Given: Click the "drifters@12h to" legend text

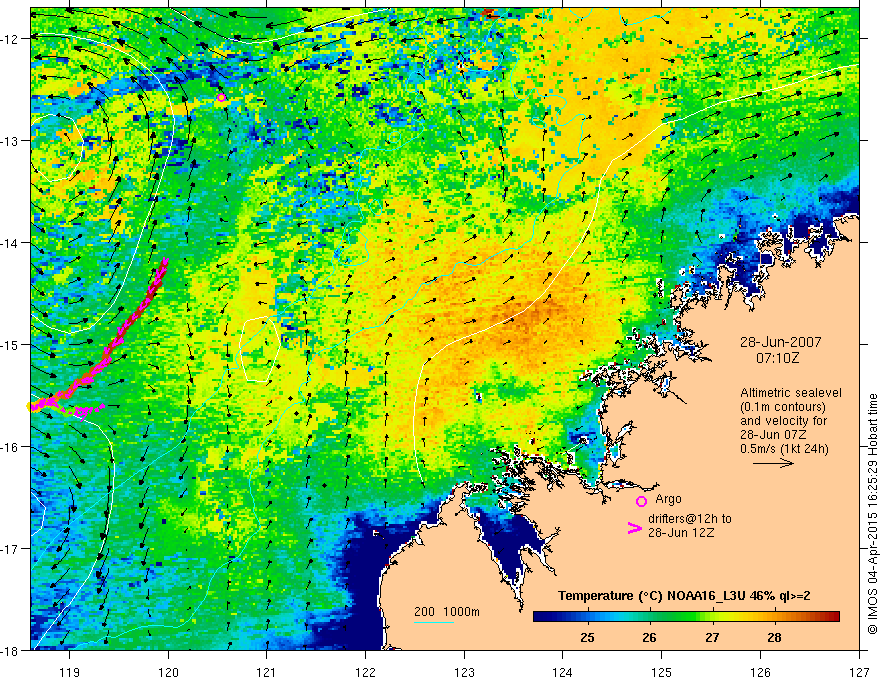Looking at the screenshot, I should click(690, 519).
